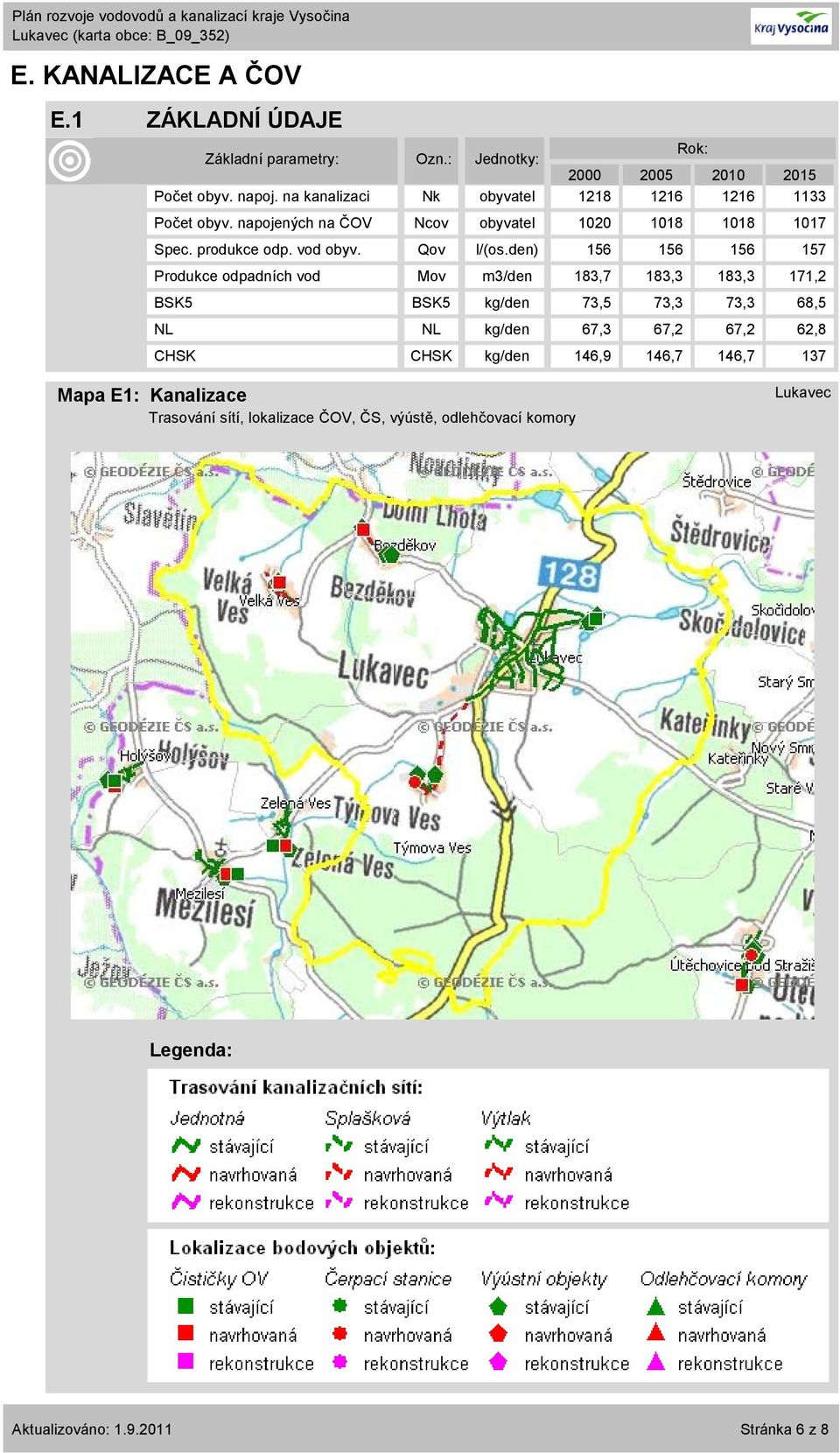Viewport: 840px width, 1453px height.
Task: Click the magenta Splašková rekonstrukce dashed symbol
Action: (x=339, y=1201)
